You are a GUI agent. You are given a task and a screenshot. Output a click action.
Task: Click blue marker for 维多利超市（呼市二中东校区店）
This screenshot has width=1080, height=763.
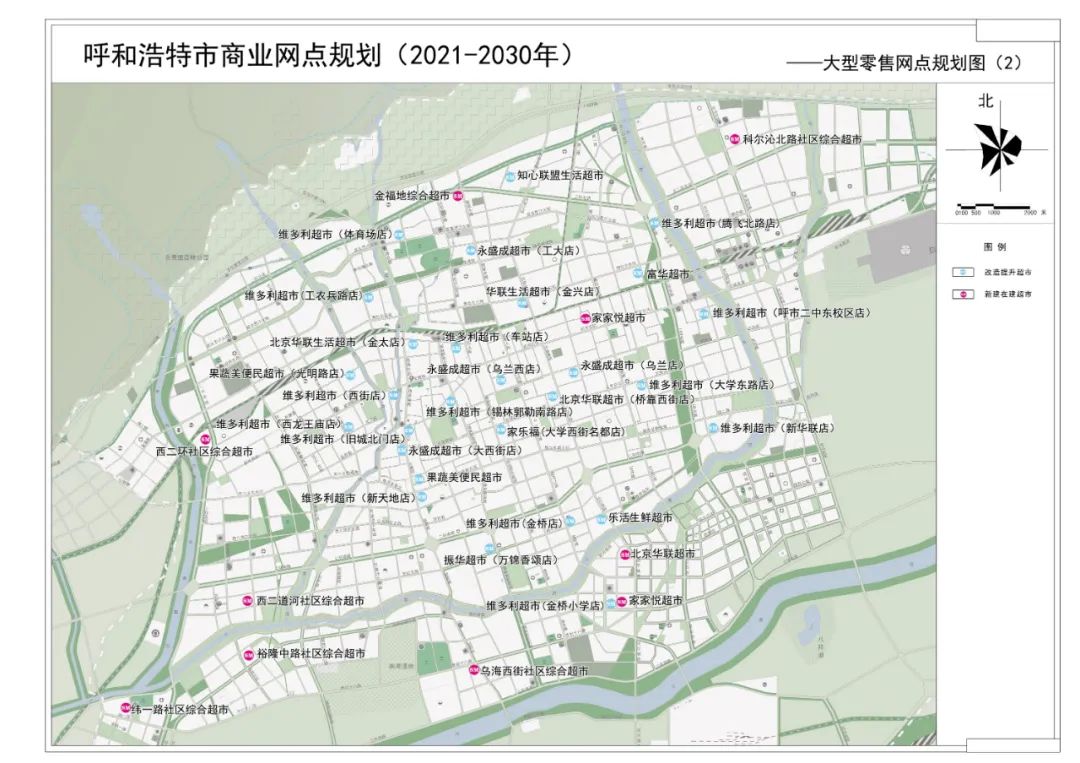coord(704,313)
